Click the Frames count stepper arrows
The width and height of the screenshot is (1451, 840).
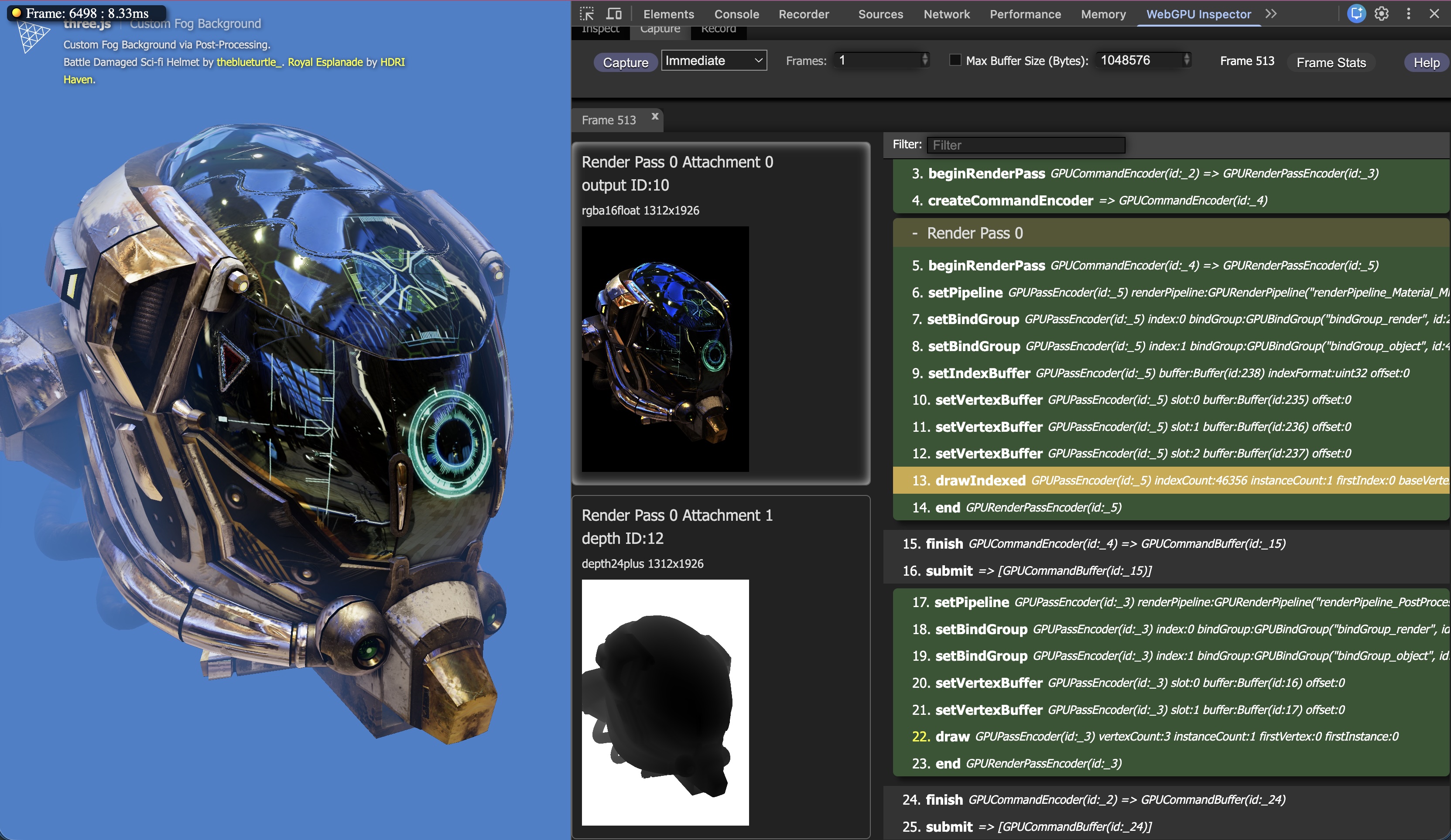(x=925, y=60)
